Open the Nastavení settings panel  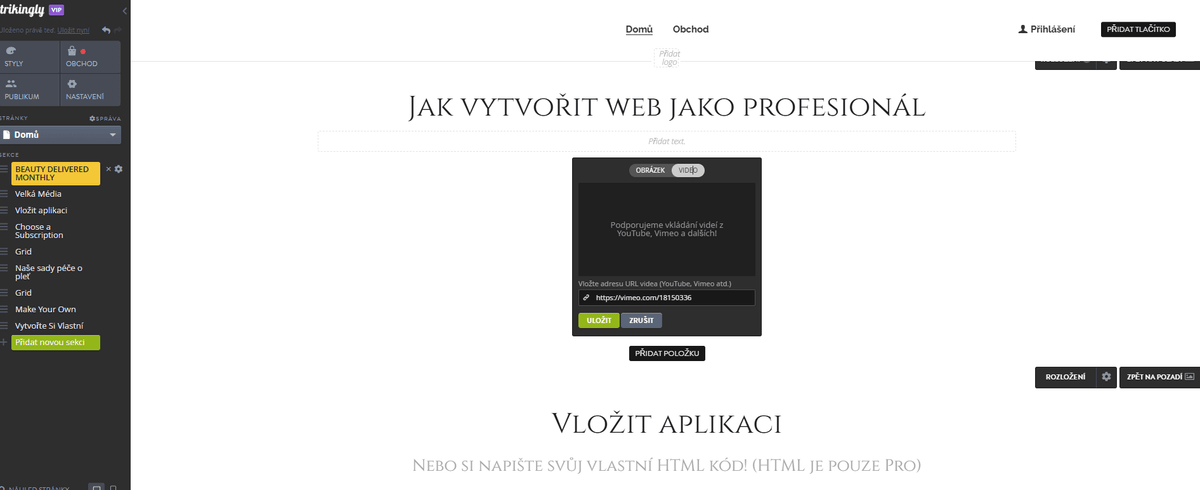click(90, 90)
